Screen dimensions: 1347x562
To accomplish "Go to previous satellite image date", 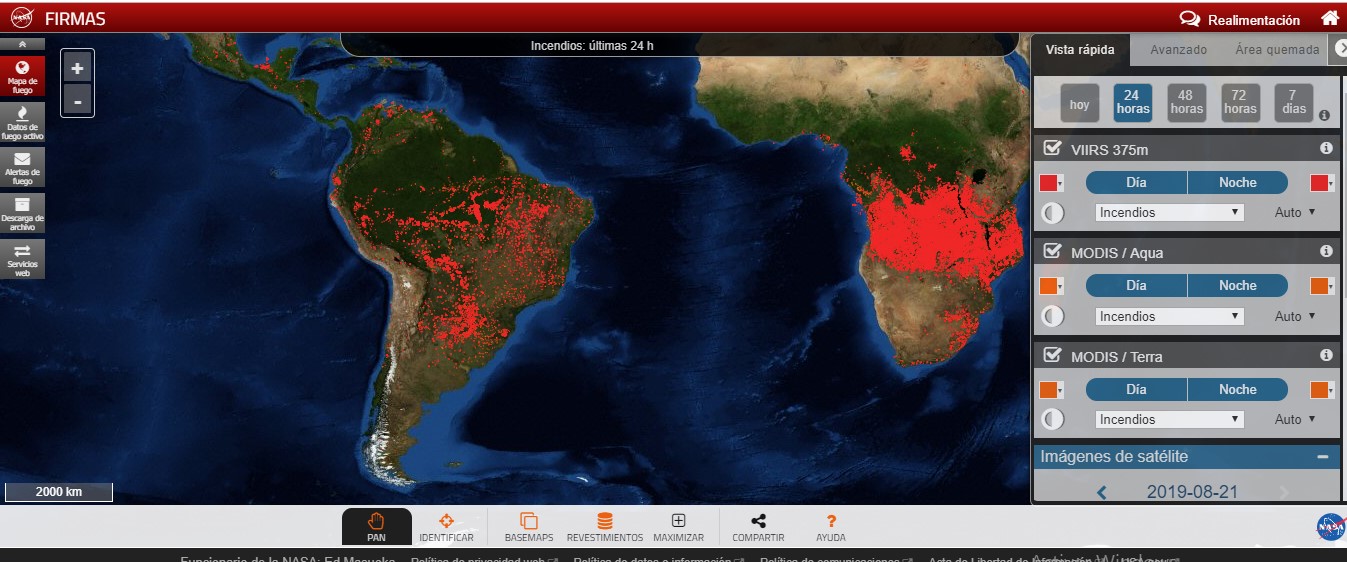I will [1102, 492].
